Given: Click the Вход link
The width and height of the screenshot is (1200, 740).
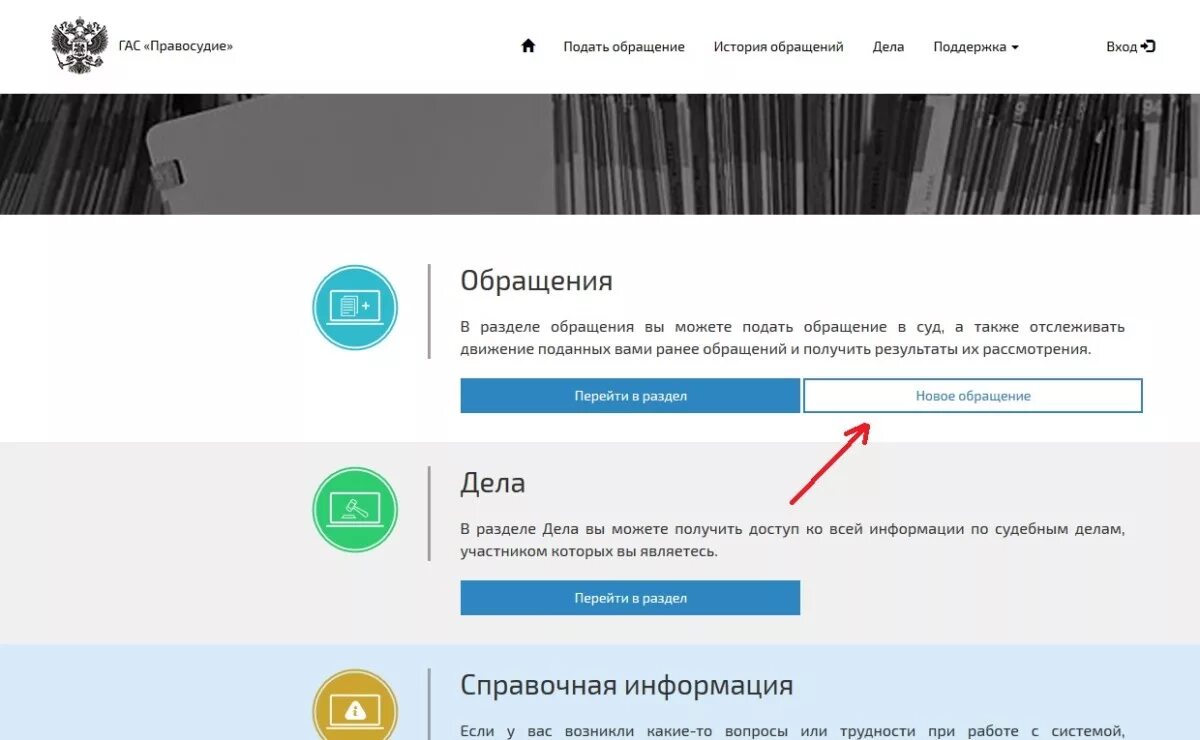Looking at the screenshot, I should [x=1124, y=45].
